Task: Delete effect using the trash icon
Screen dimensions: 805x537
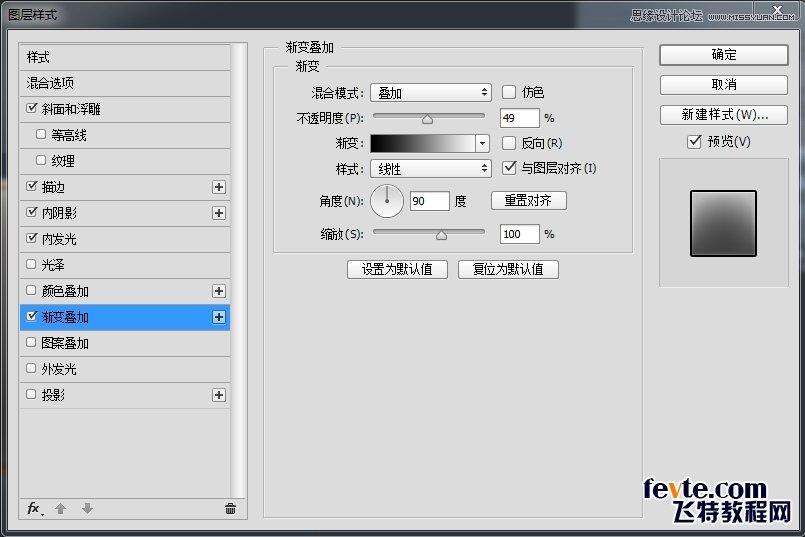Action: pos(230,509)
